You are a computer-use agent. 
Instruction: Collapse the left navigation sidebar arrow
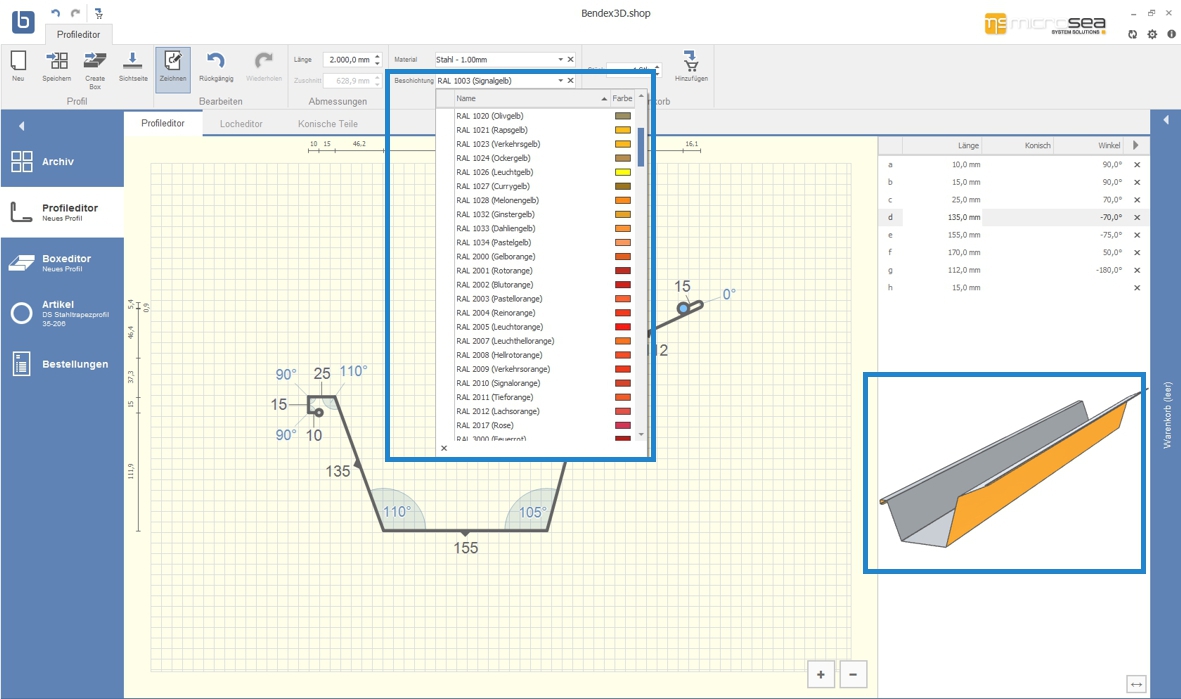click(21, 126)
